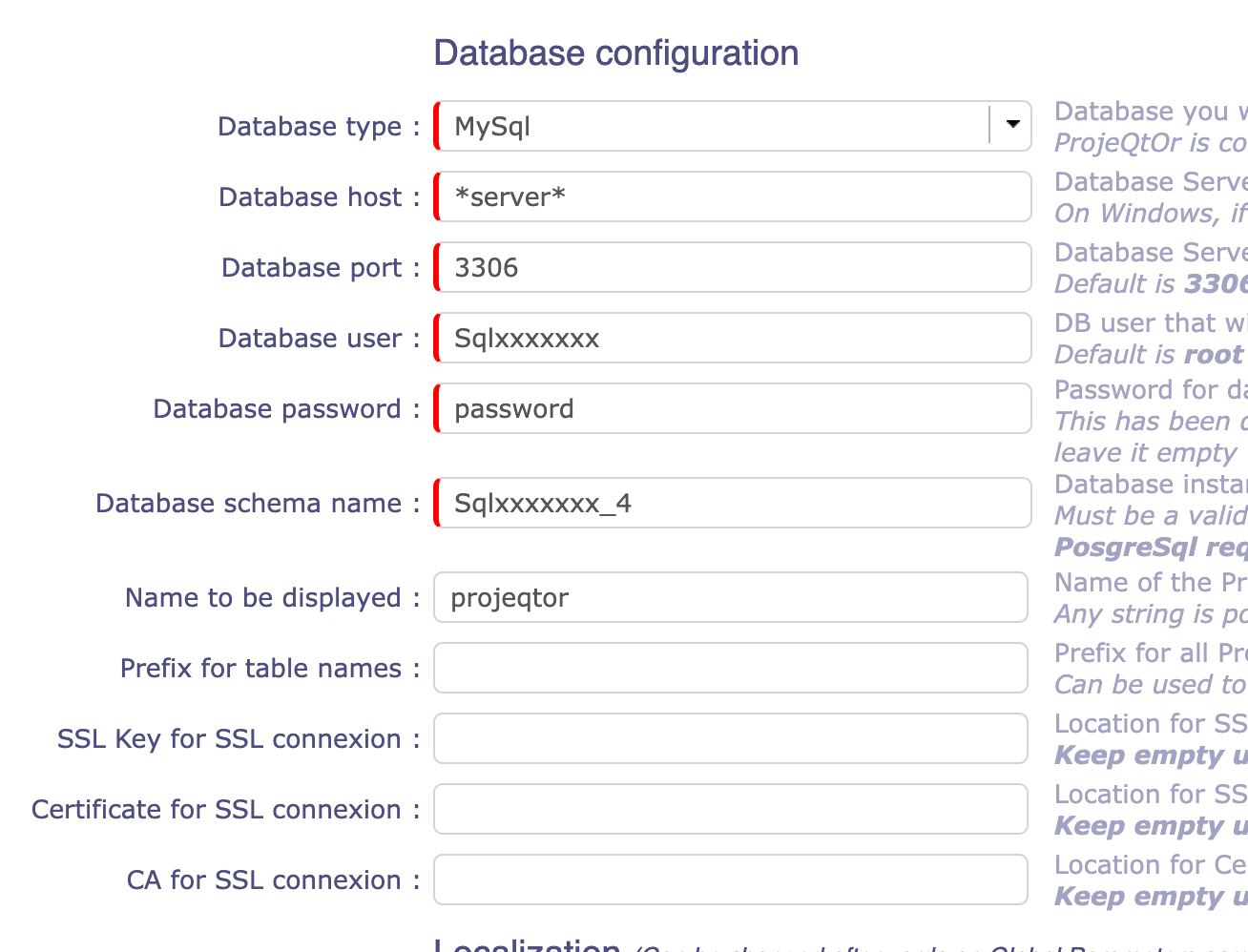Select the CA for SSL connexion field
Image resolution: width=1248 pixels, height=952 pixels.
[731, 880]
